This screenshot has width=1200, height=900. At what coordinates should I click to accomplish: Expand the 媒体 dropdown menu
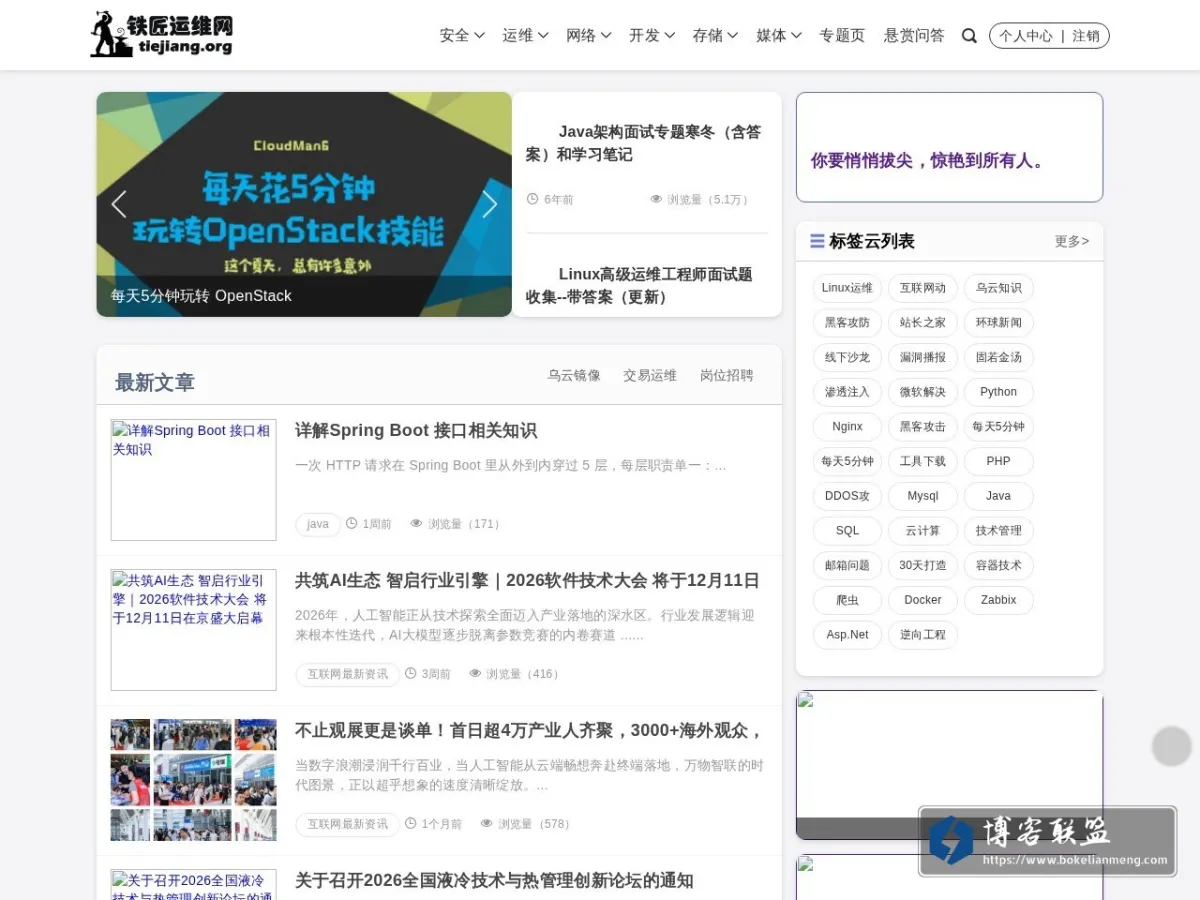click(x=779, y=35)
